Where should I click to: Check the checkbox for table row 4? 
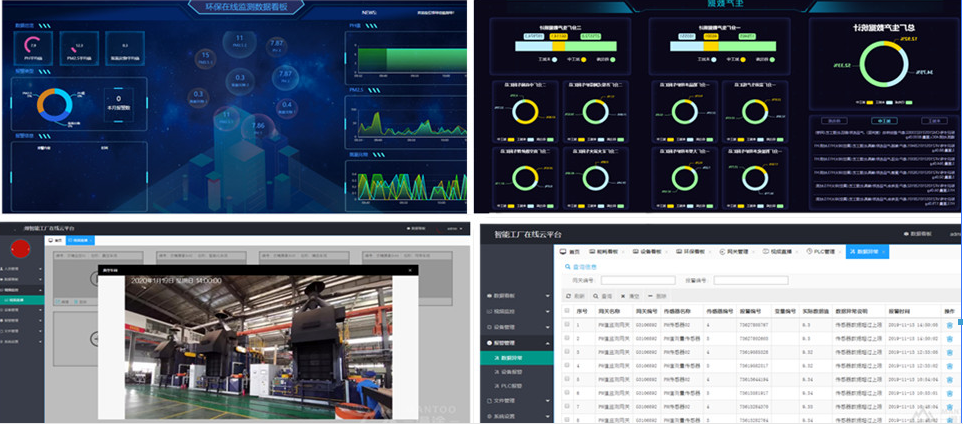tap(568, 366)
